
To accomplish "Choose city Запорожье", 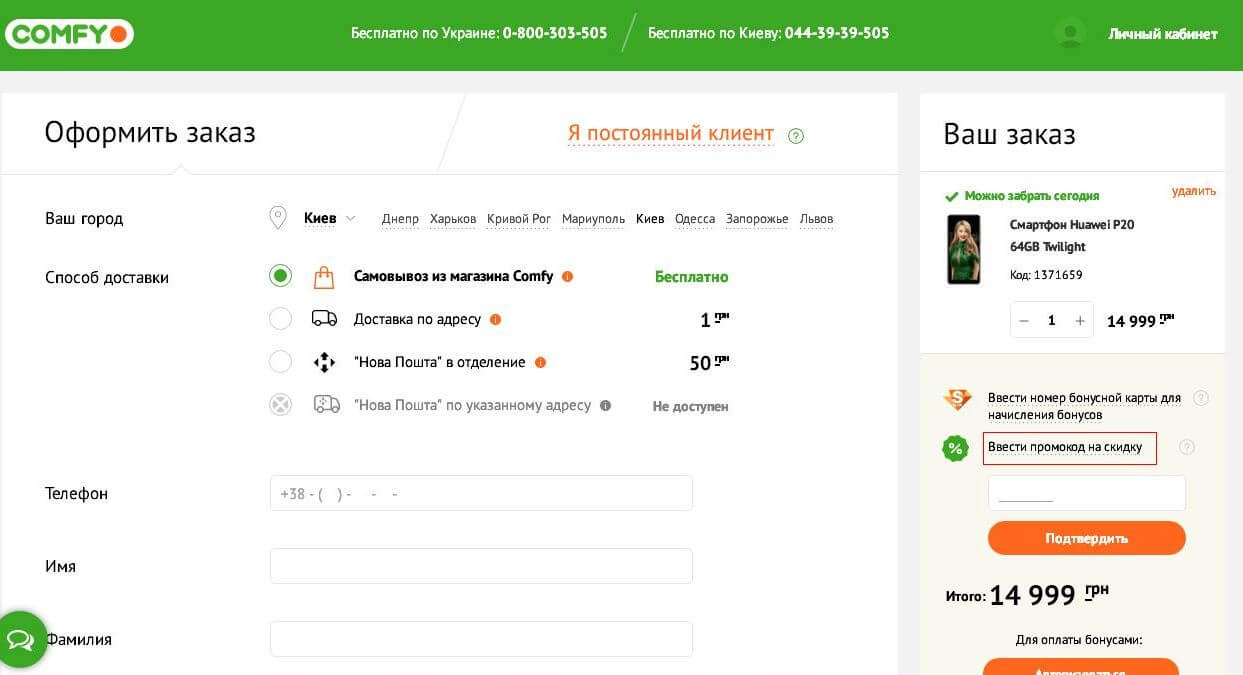I will pos(757,219).
